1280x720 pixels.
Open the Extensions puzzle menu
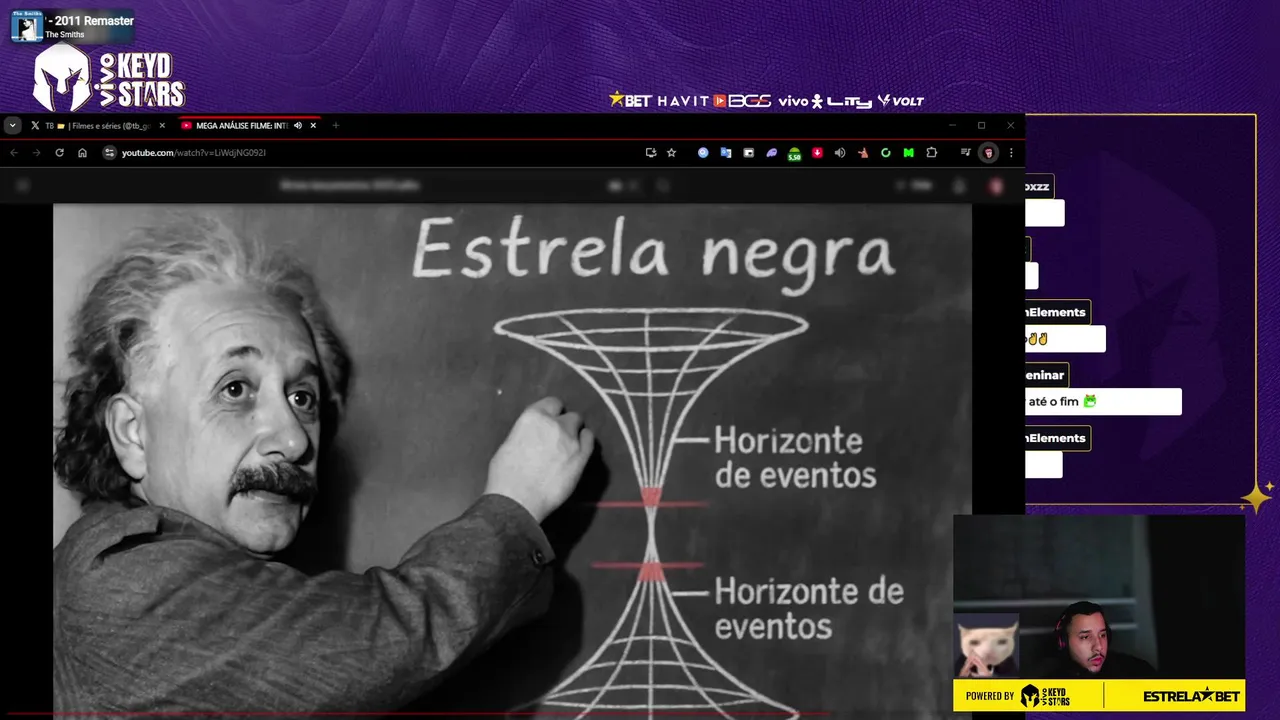(931, 153)
